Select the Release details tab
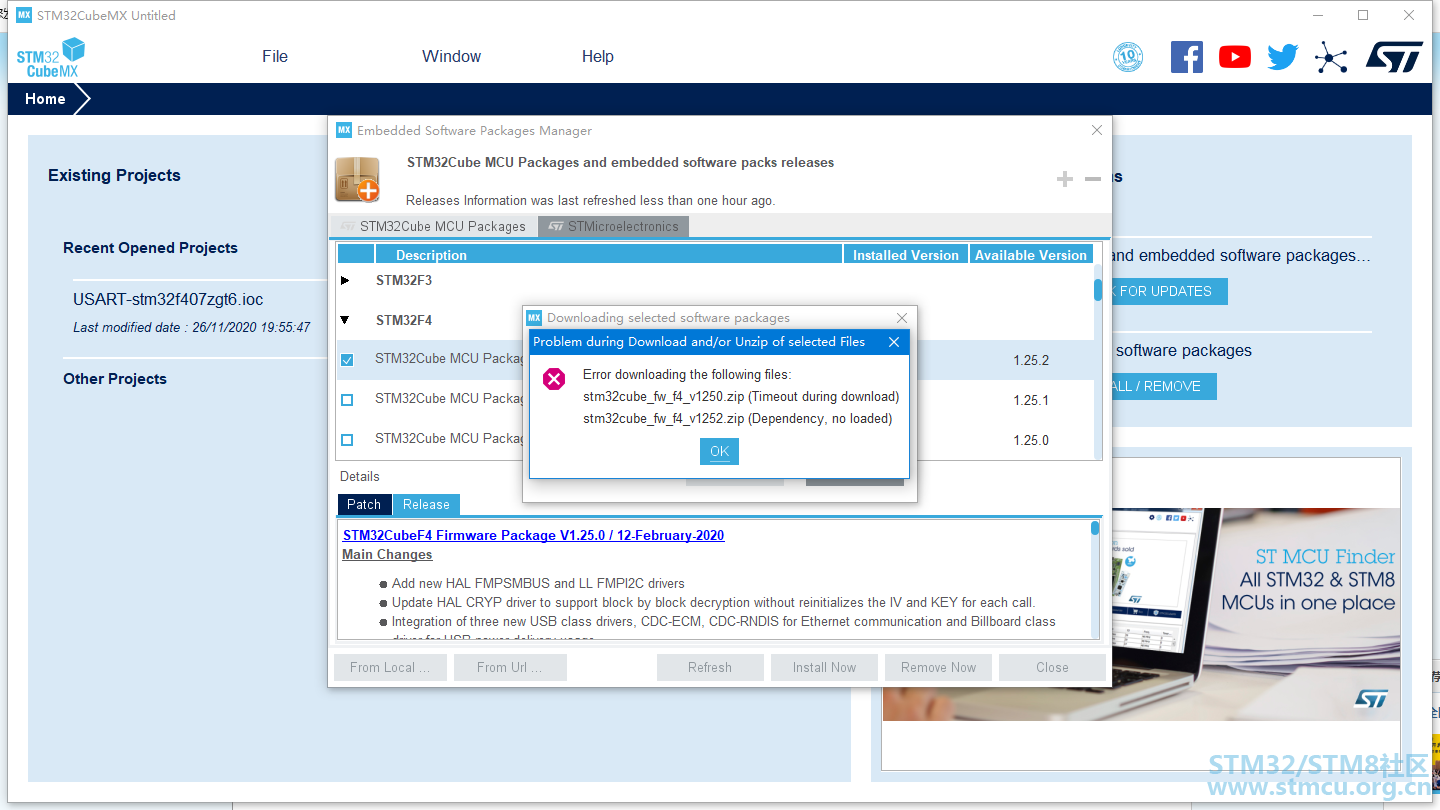This screenshot has width=1440, height=810. point(426,505)
